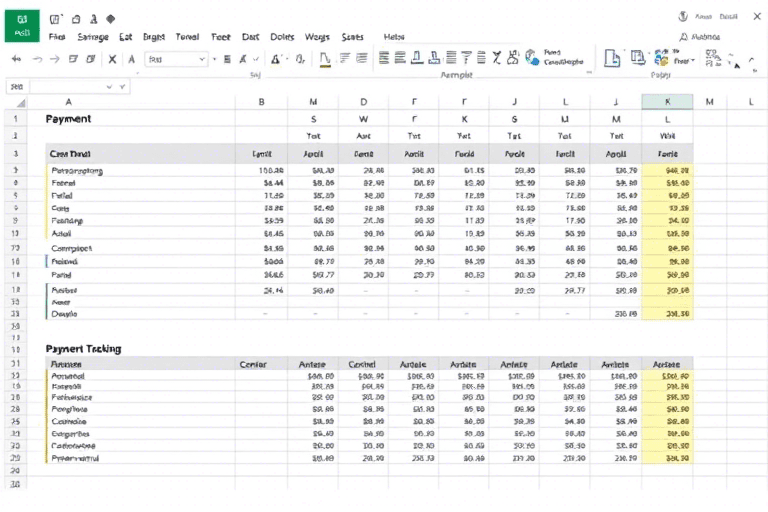Open the Files menu
Viewport: 768px width, 512px height.
(x=57, y=36)
